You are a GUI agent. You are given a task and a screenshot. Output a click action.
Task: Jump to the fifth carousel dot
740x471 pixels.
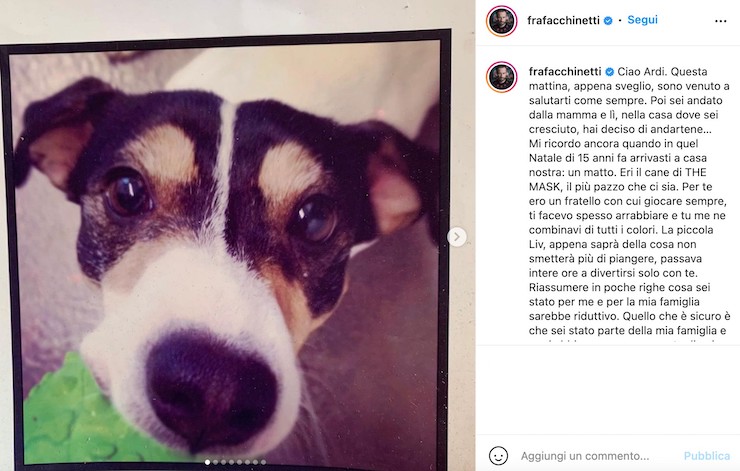pos(239,463)
